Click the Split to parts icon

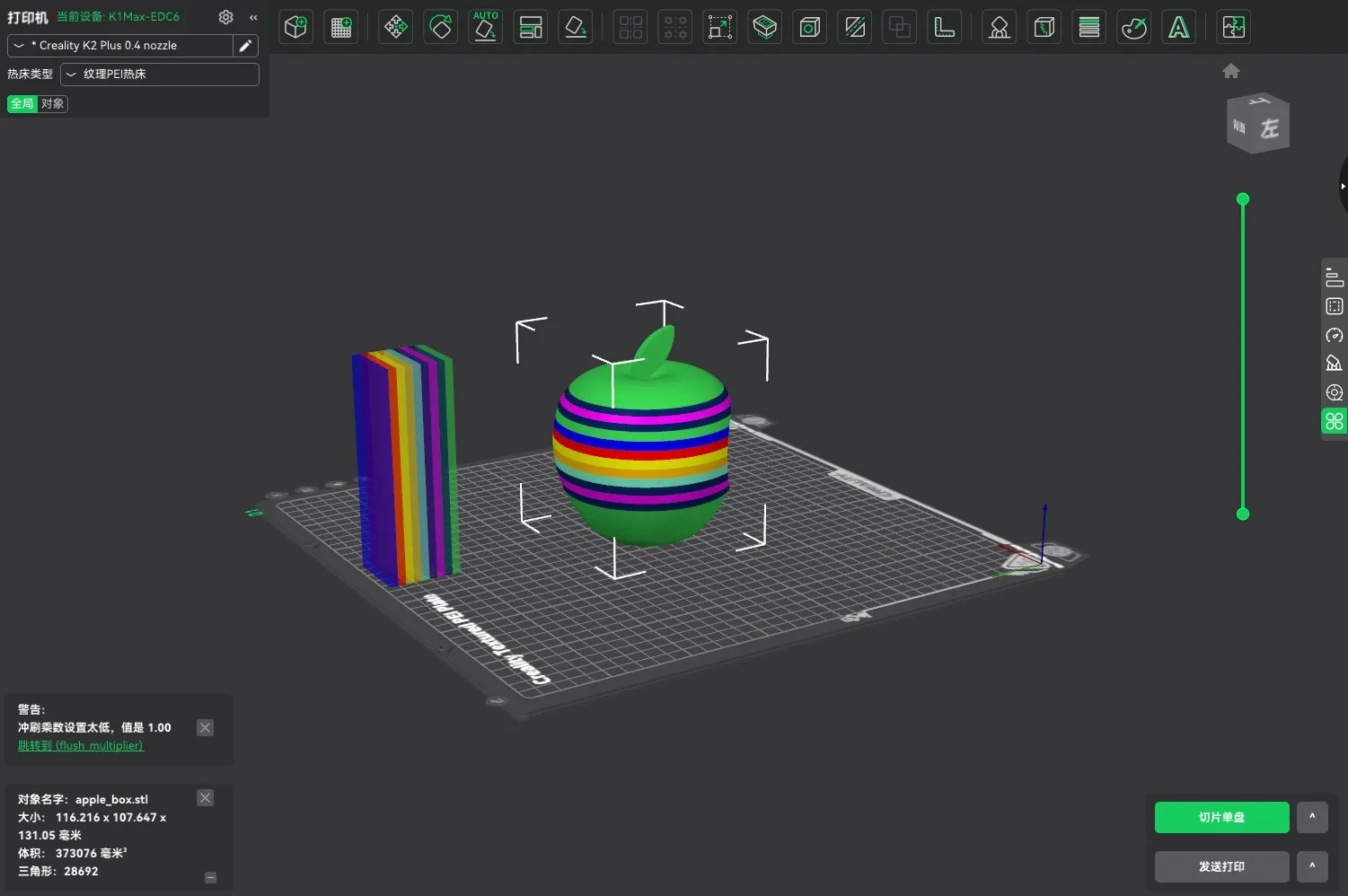click(675, 27)
